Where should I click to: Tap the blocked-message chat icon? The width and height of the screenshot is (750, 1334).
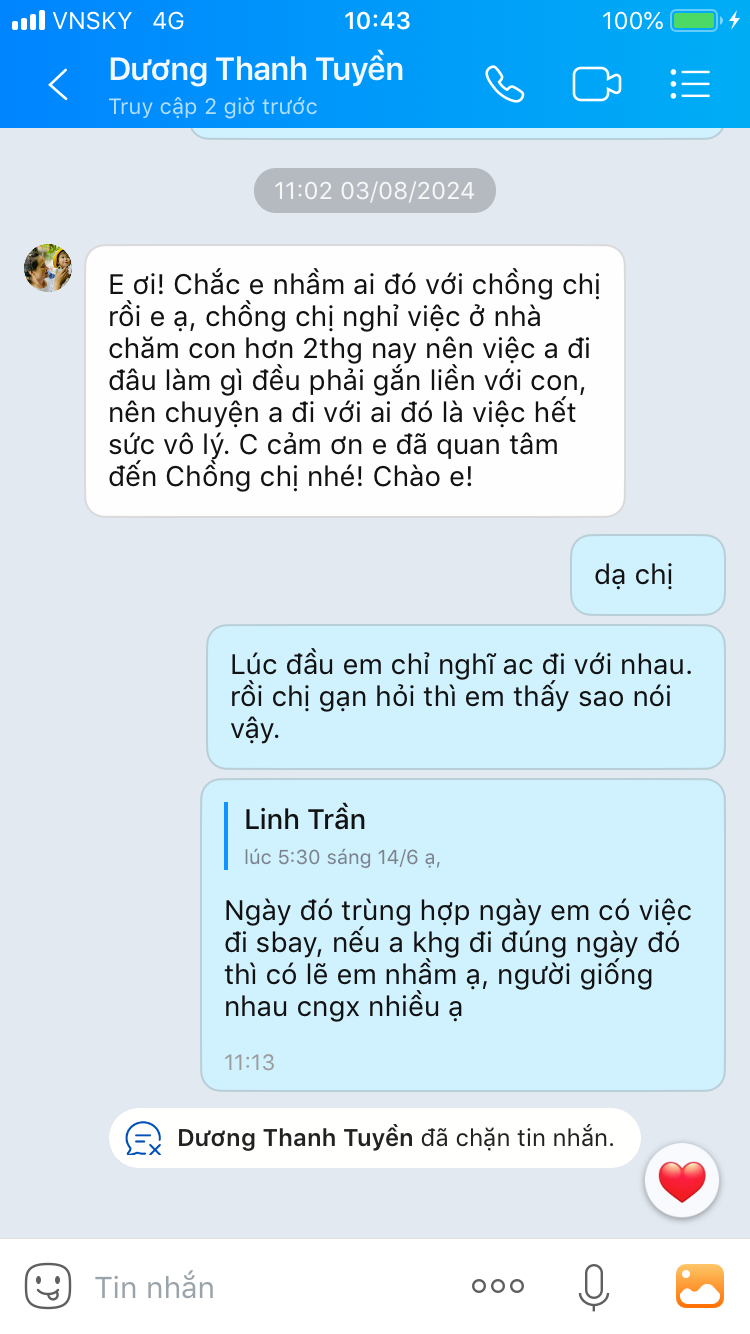(x=144, y=1138)
